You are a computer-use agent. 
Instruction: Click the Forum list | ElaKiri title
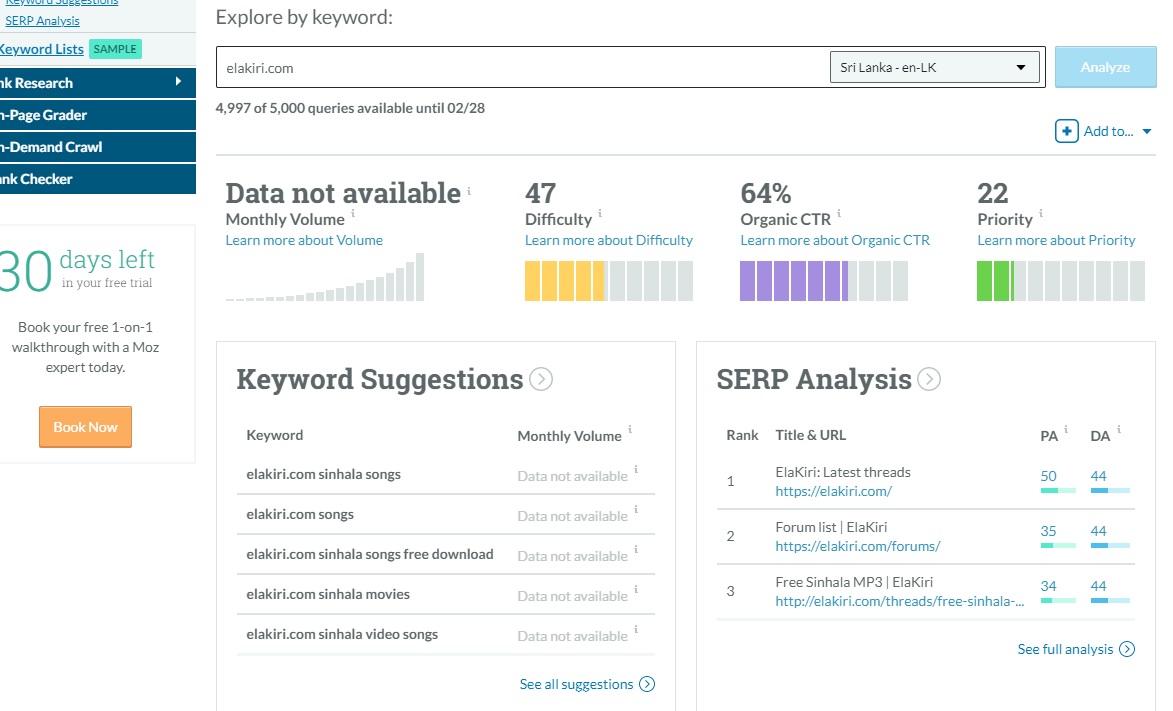(x=831, y=527)
